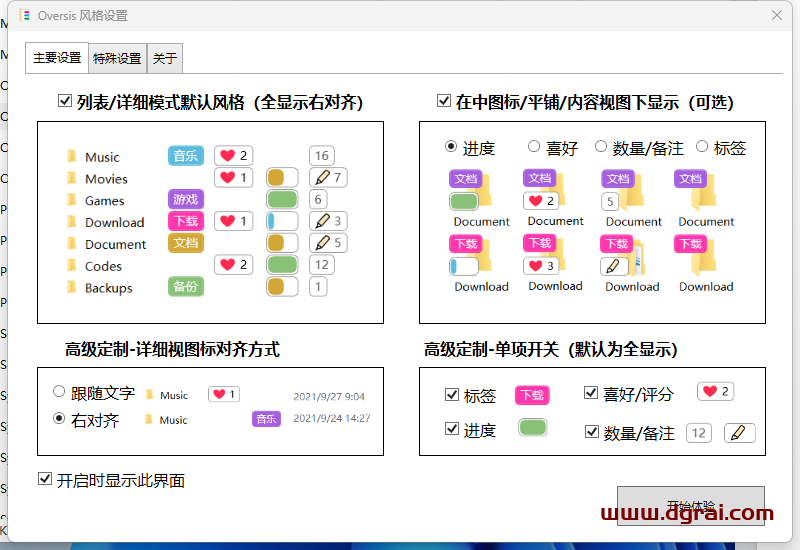
Task: Select the 数量/备注 radio option
Action: point(601,146)
